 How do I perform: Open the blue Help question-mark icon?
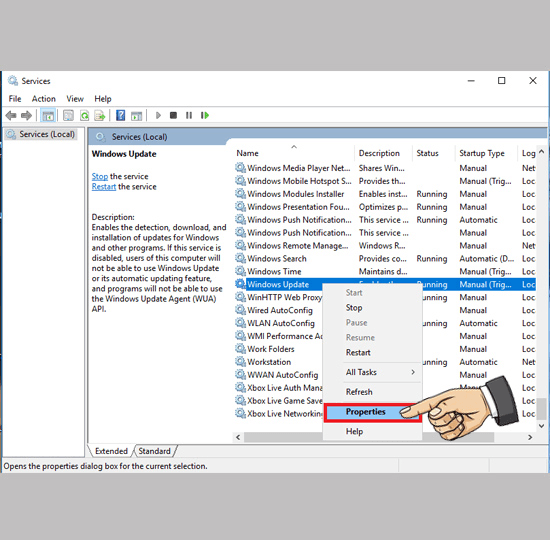[x=120, y=115]
